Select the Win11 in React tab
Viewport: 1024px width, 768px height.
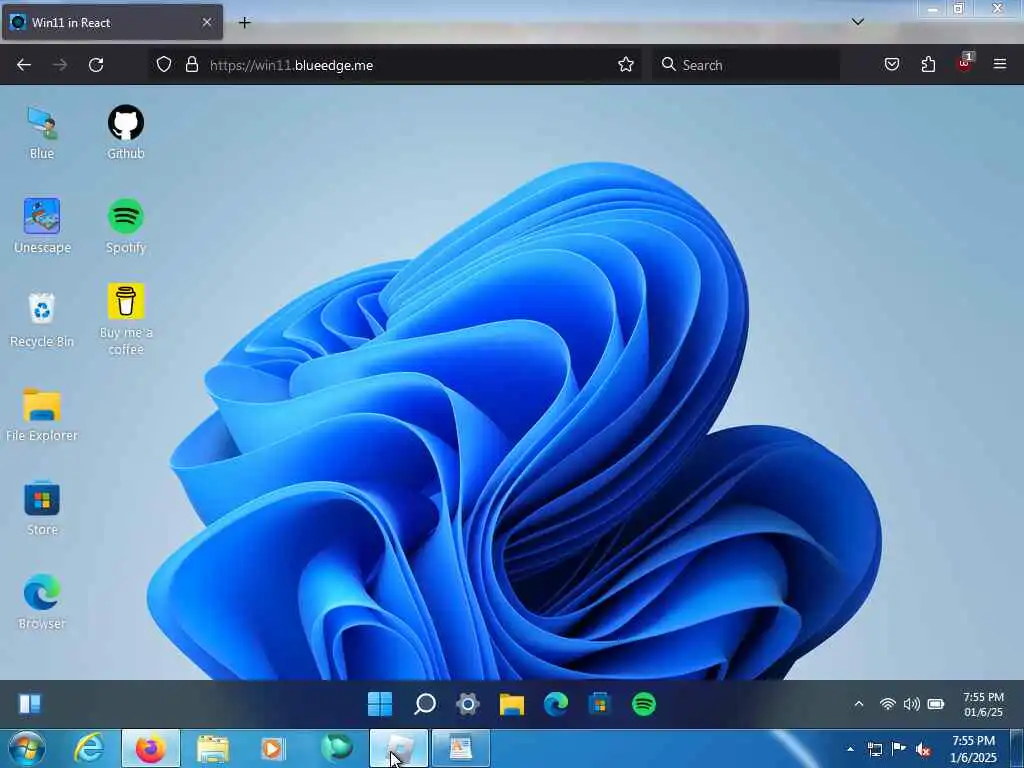[x=112, y=22]
